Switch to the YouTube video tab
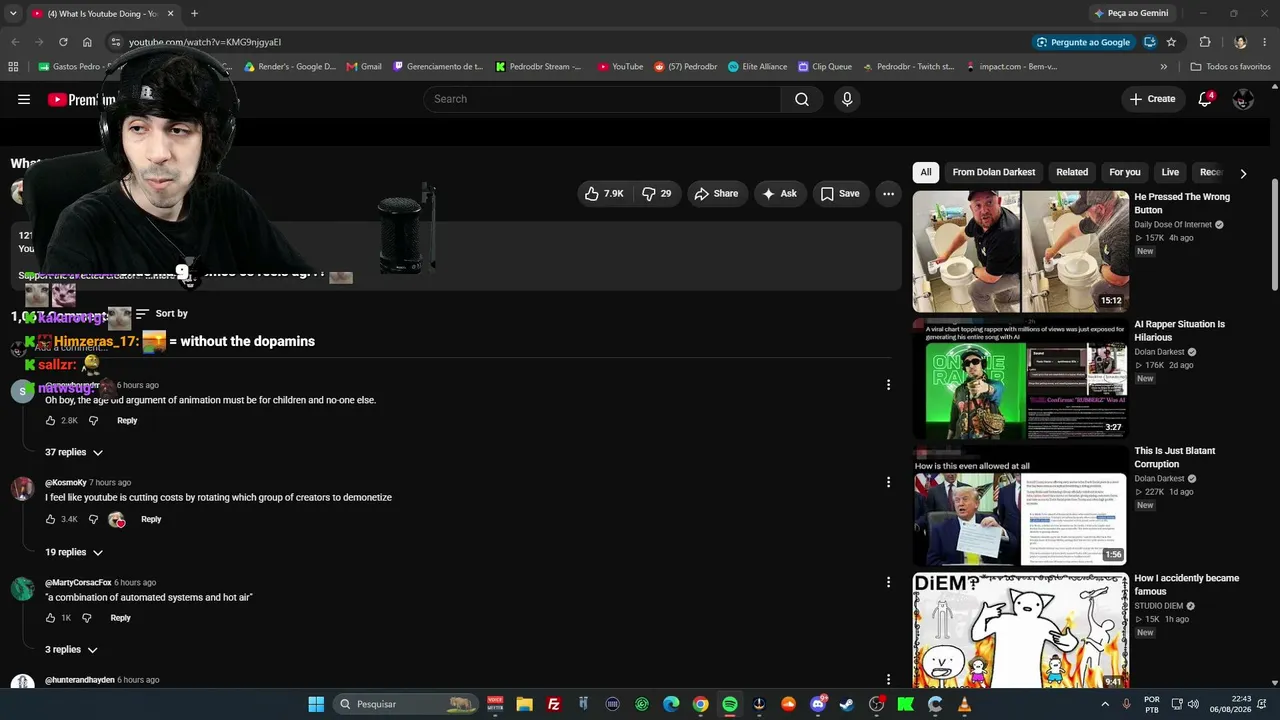 click(100, 14)
